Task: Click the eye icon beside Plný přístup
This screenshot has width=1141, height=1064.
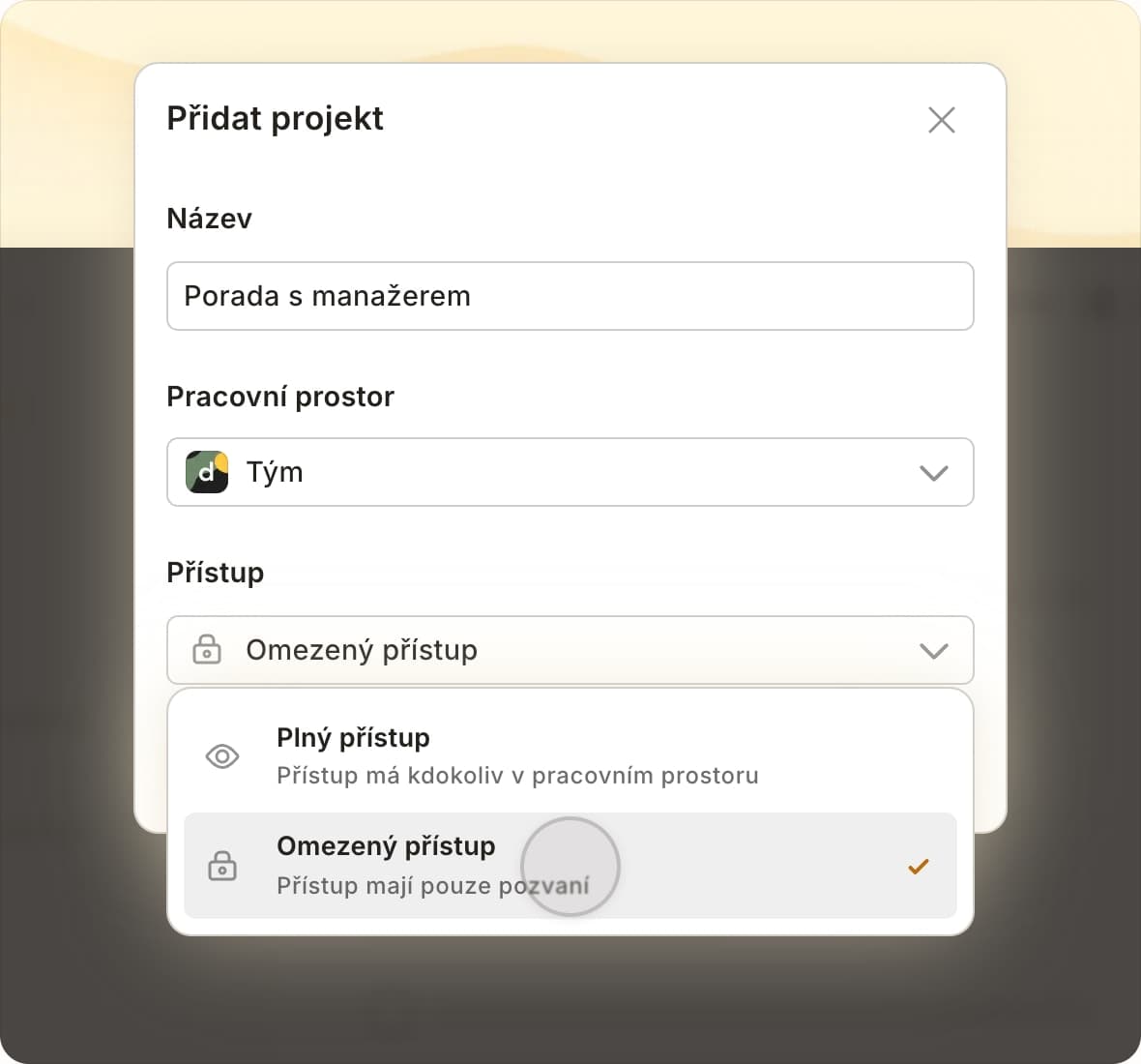Action: pos(222,756)
